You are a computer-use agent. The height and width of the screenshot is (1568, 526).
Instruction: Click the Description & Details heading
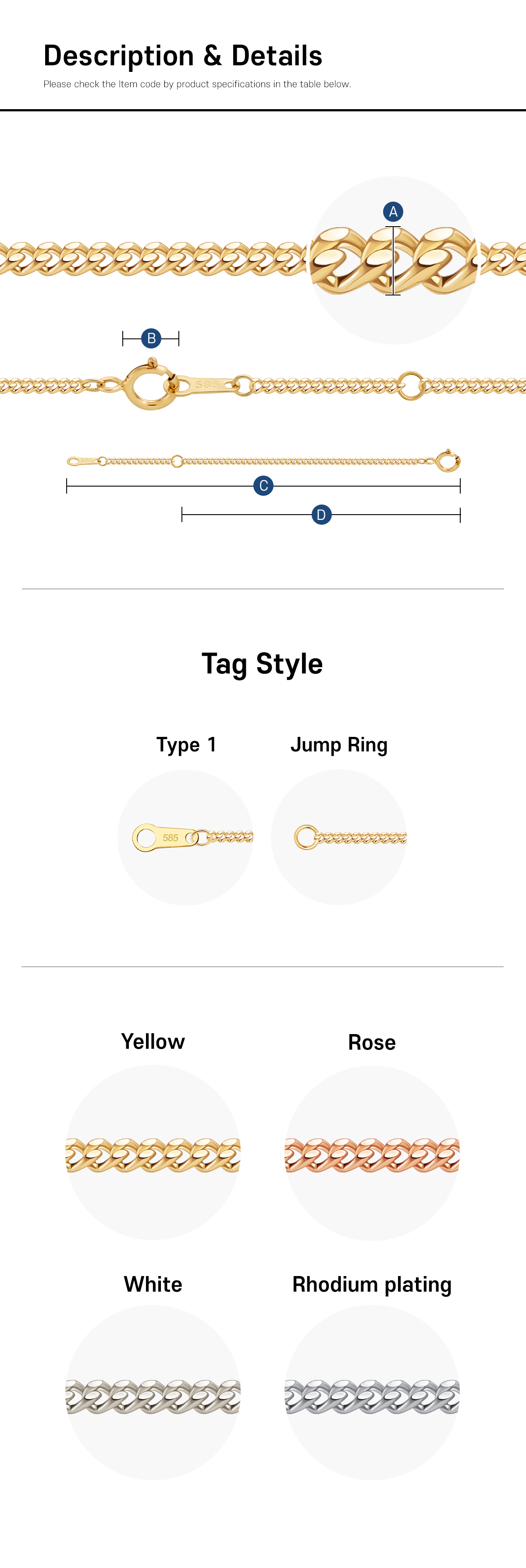tap(183, 56)
